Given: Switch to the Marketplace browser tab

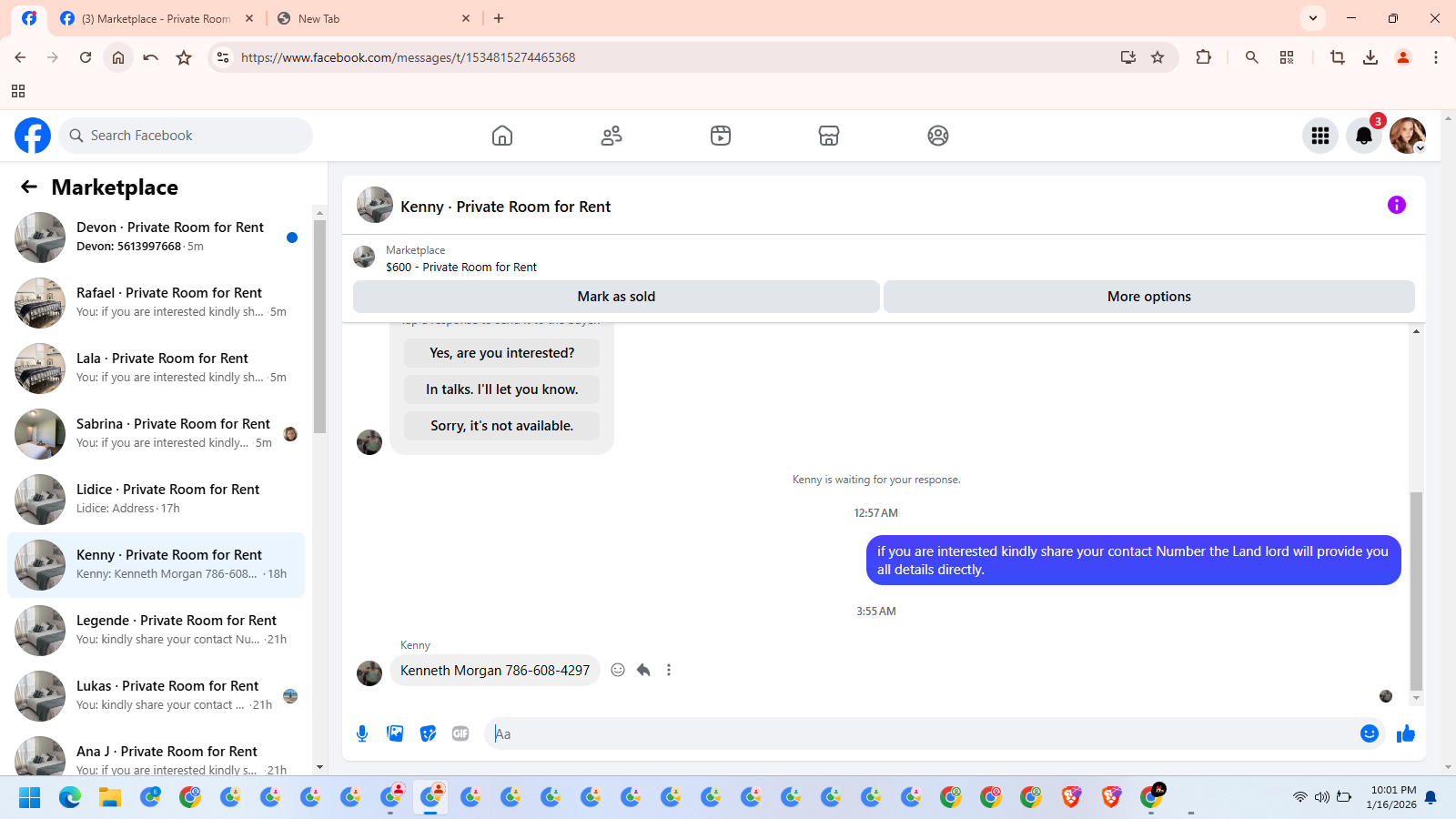Looking at the screenshot, I should point(155,18).
